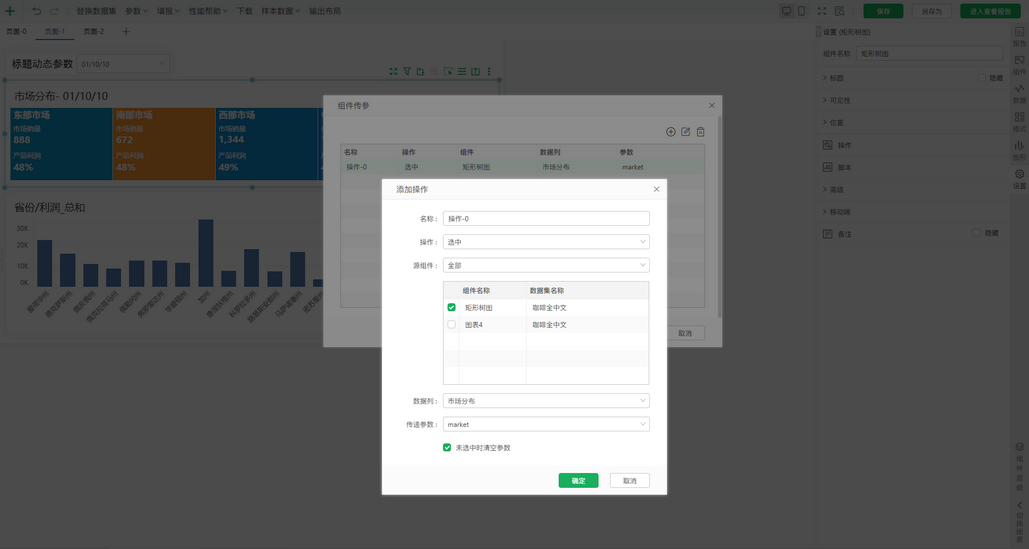Click 取消 in the 添加操作 dialog
Image resolution: width=1029 pixels, height=549 pixels.
pyautogui.click(x=629, y=481)
